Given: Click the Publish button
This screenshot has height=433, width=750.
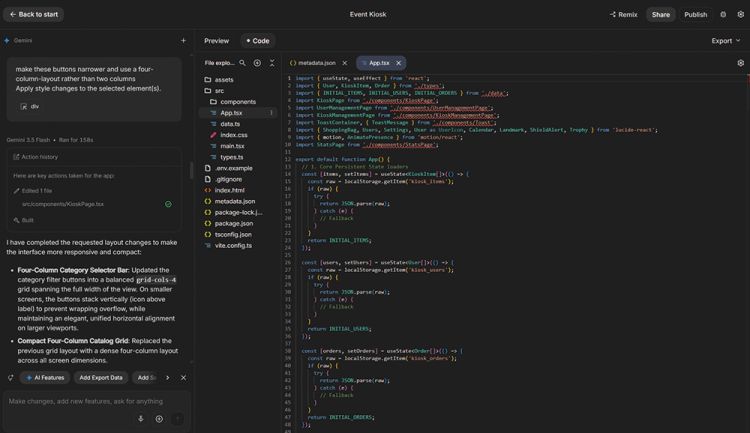Looking at the screenshot, I should click(x=695, y=15).
